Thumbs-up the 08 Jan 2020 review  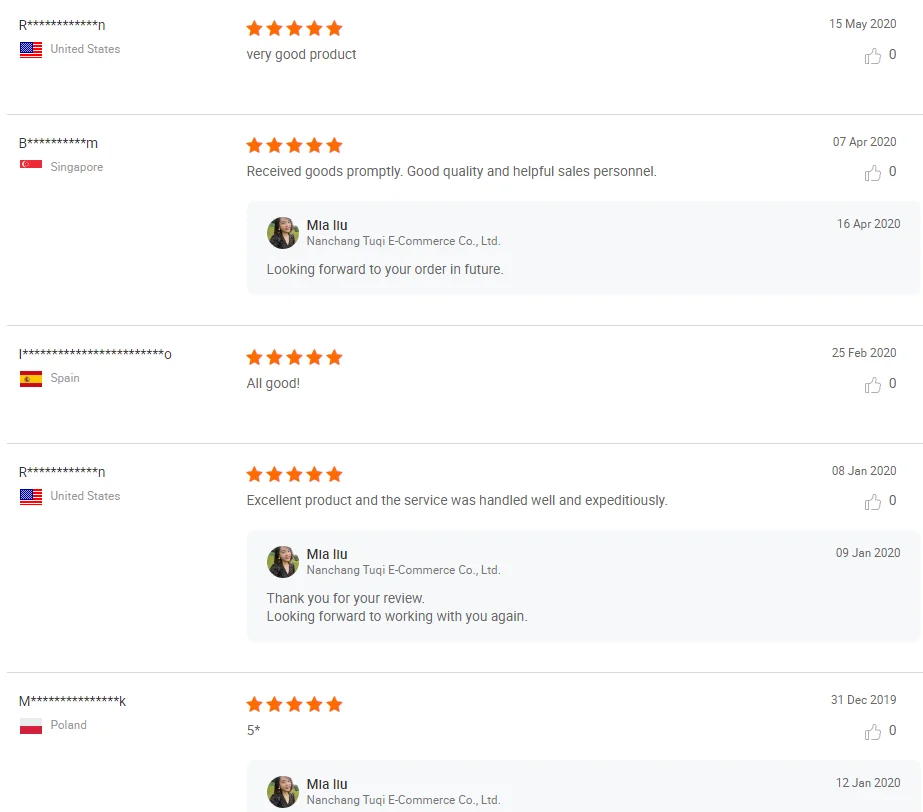point(872,502)
